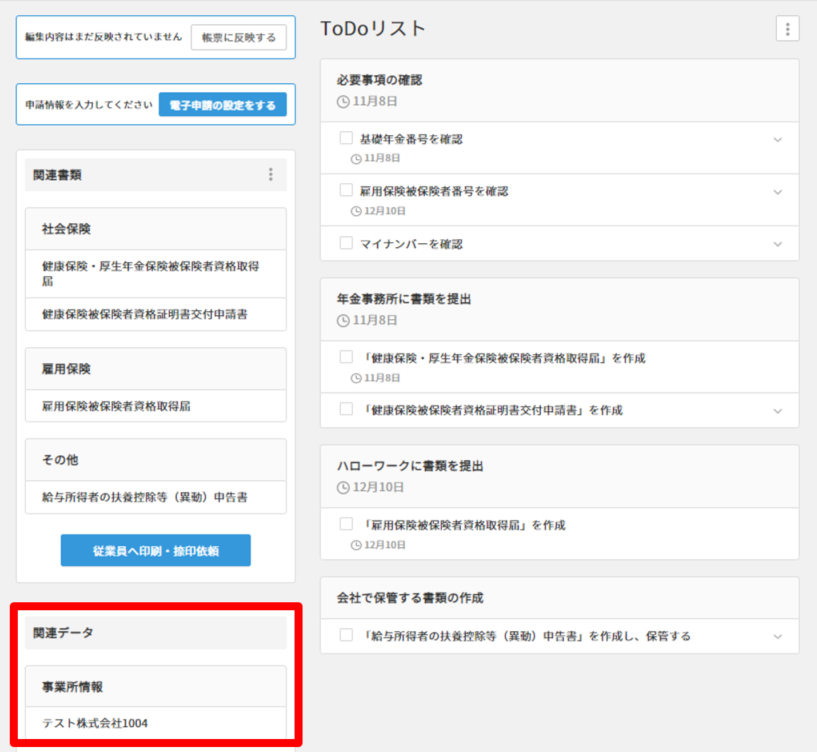Click clock icon under 年金事務所に書類を提出 heading

click(x=344, y=320)
